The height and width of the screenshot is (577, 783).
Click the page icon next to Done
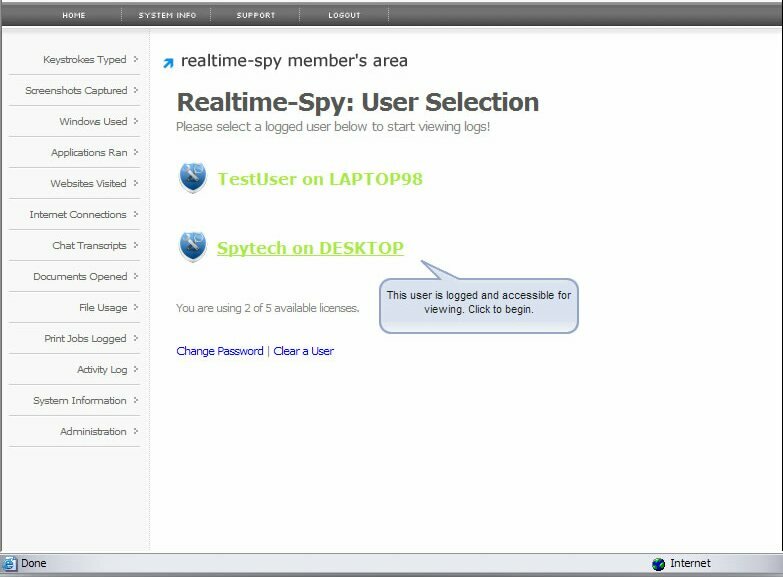(x=10, y=564)
